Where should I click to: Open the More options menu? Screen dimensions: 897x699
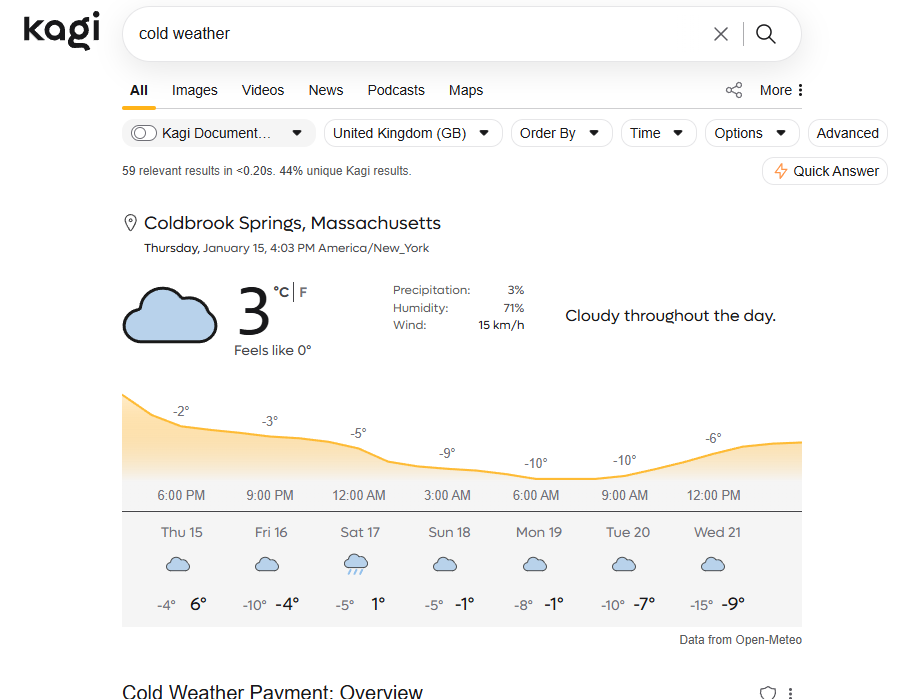tap(782, 90)
